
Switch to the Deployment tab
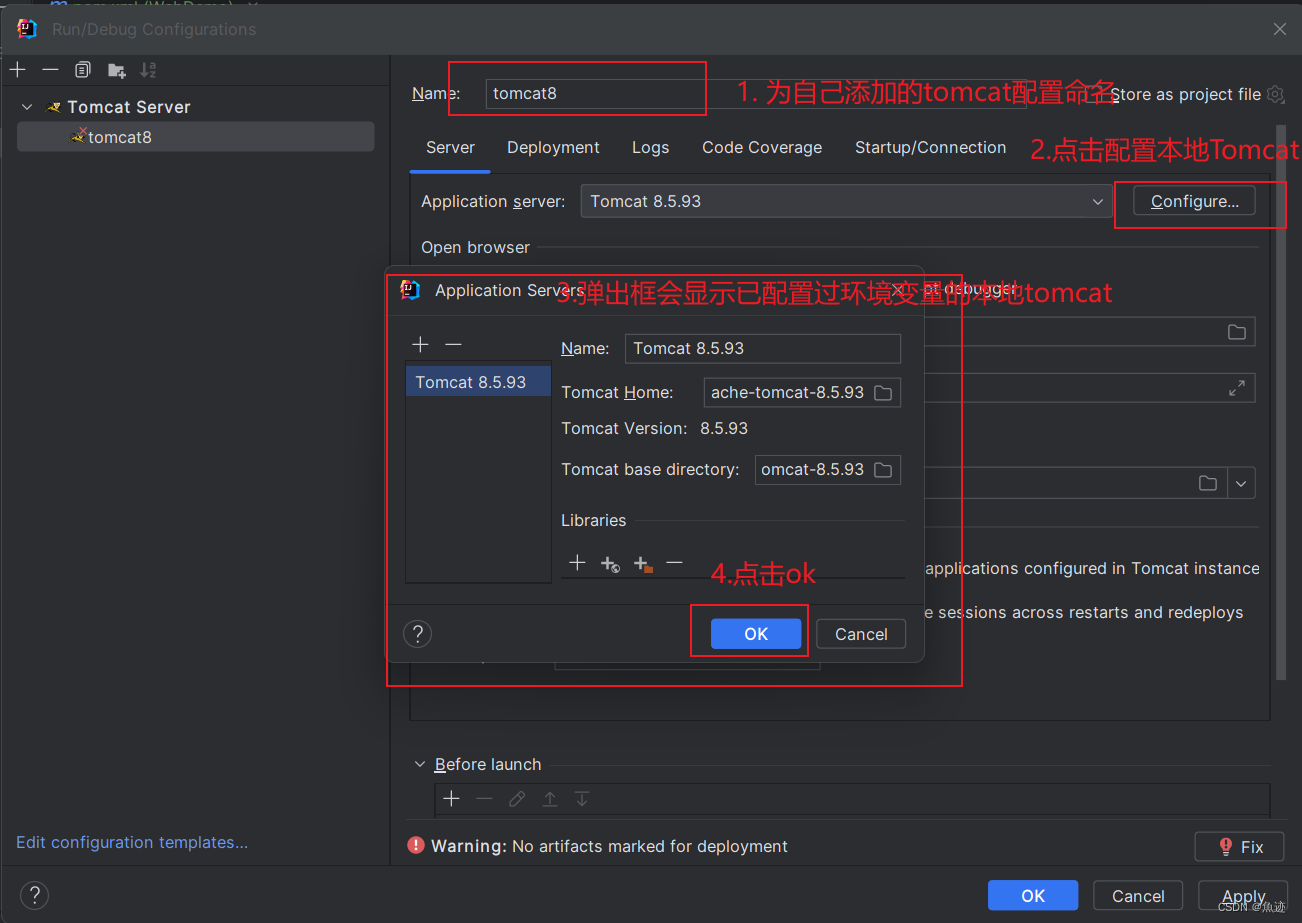point(553,148)
